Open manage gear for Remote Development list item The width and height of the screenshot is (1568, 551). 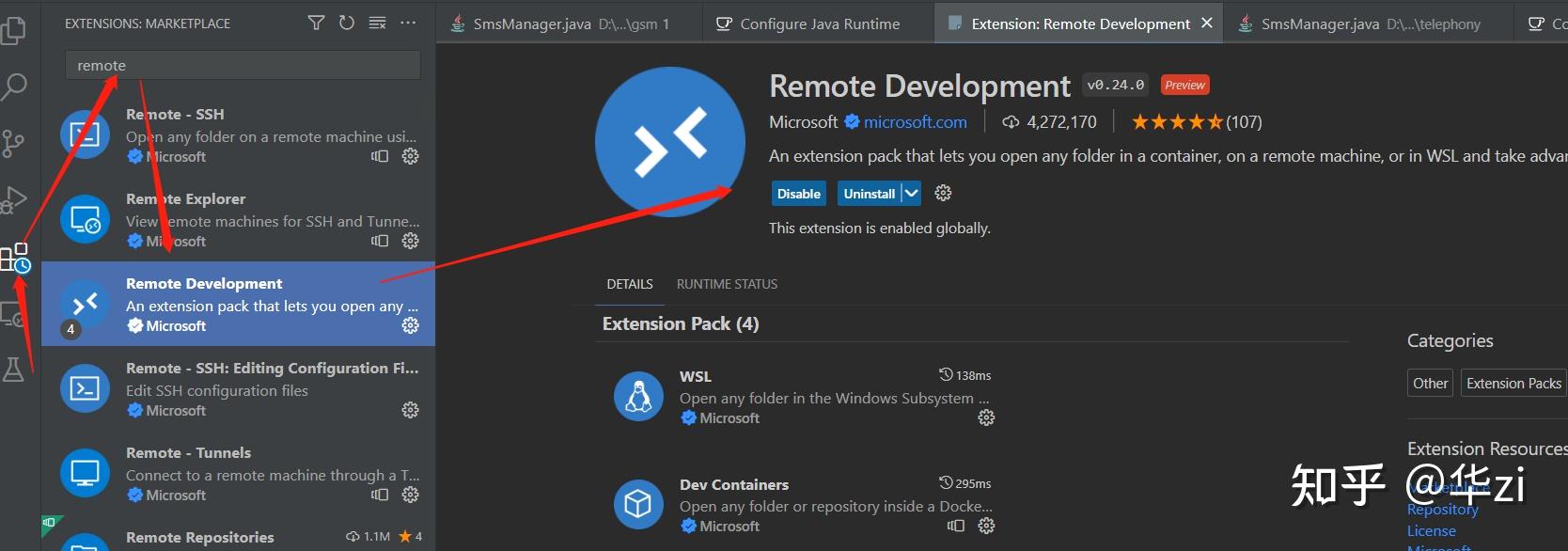click(x=410, y=325)
